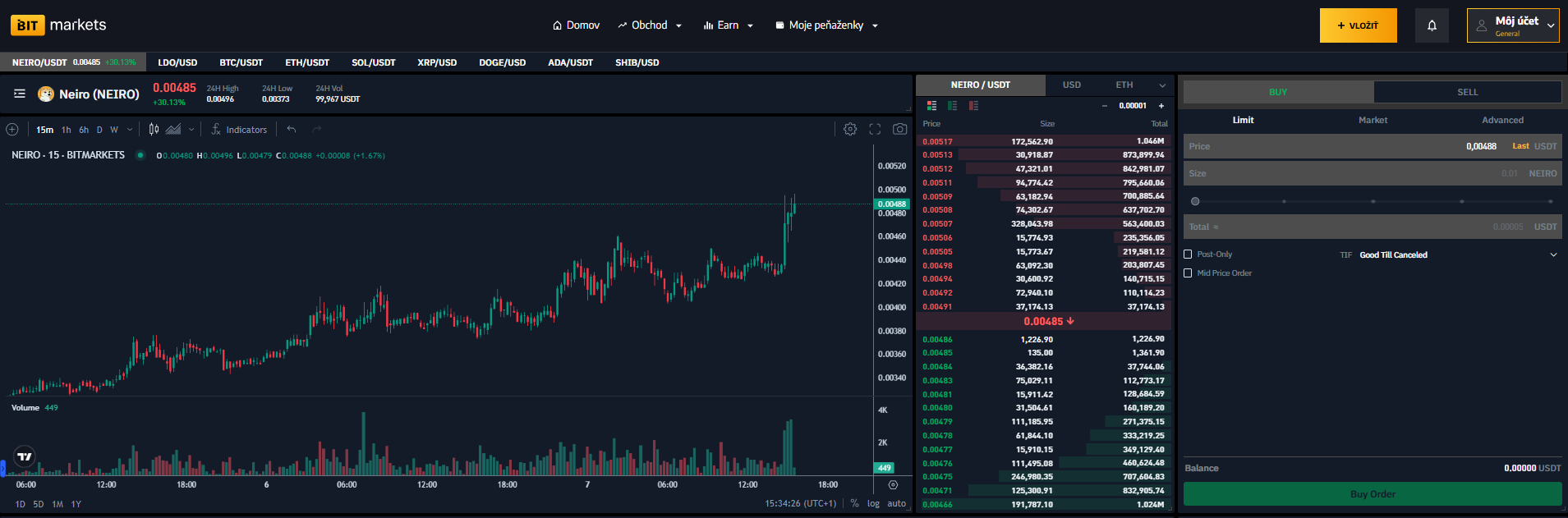Click the order size percentage slider handle
This screenshot has height=518, width=1568.
pos(1195,201)
